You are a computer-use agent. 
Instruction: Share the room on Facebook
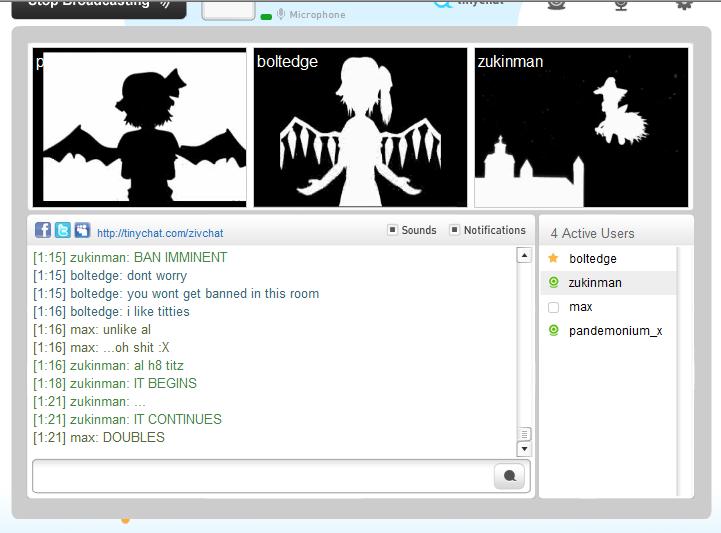point(43,229)
